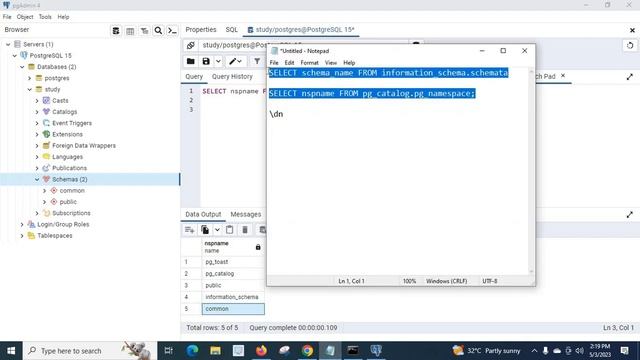The height and width of the screenshot is (360, 640).
Task: Click the View Data table icon in Browser toolbar
Action: 130,31
